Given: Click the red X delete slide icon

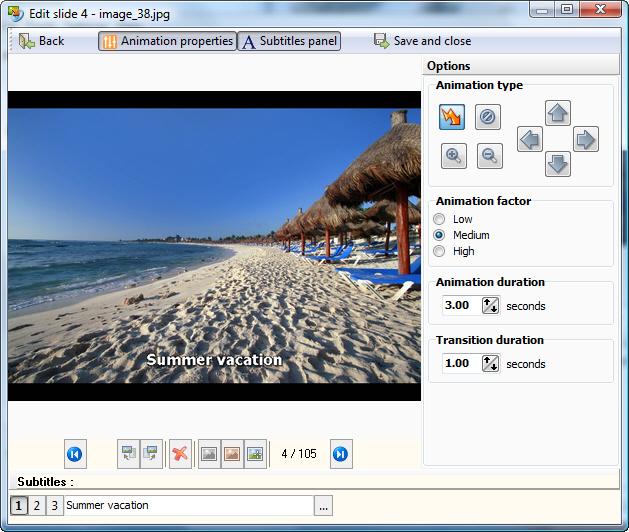Looking at the screenshot, I should [180, 454].
